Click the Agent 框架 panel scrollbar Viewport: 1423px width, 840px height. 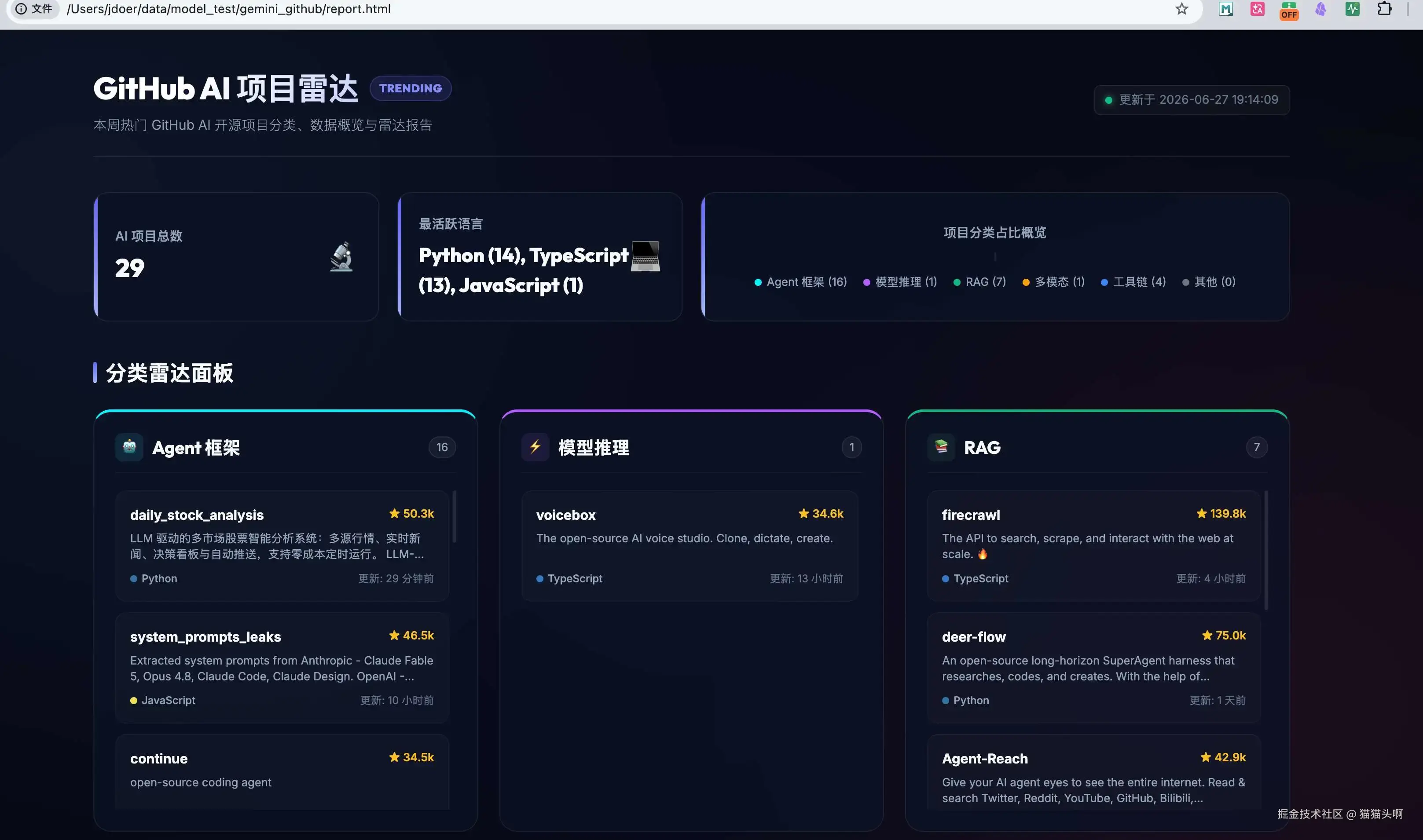pyautogui.click(x=454, y=517)
